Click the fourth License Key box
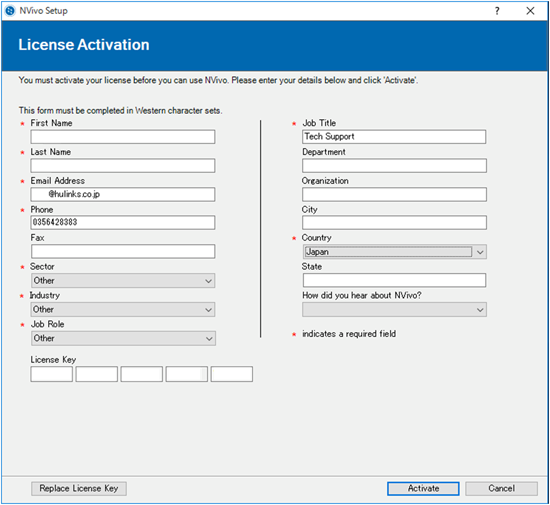Viewport: 550px width, 505px height. click(x=187, y=374)
